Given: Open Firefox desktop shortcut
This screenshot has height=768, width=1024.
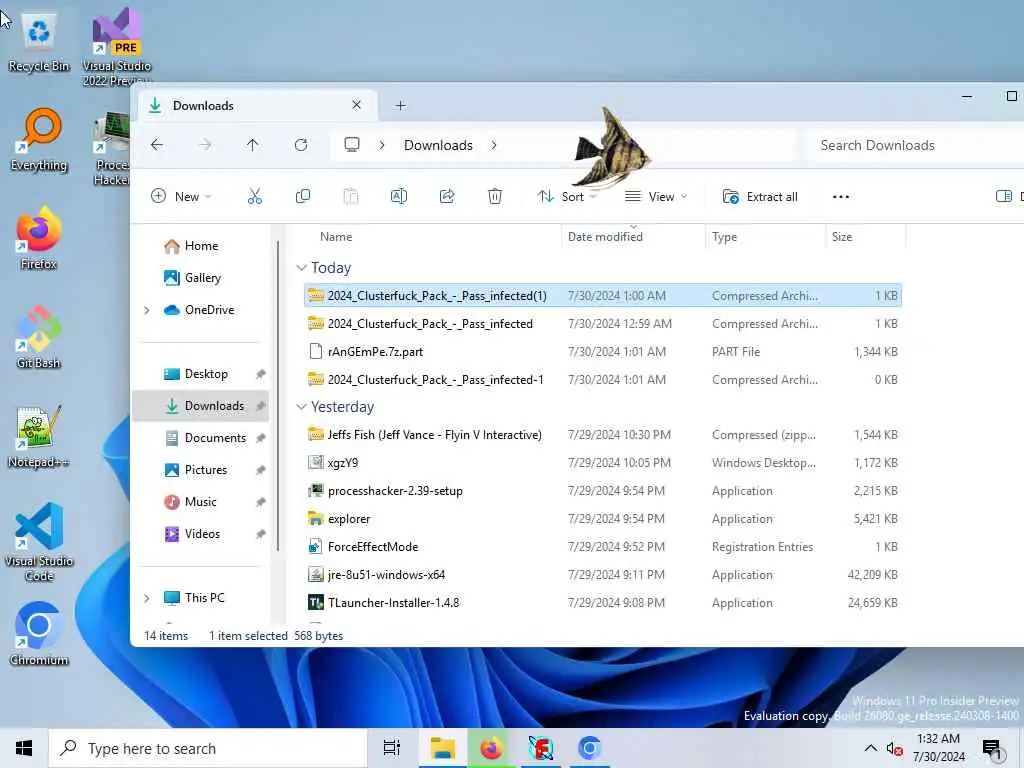Looking at the screenshot, I should pyautogui.click(x=39, y=238).
